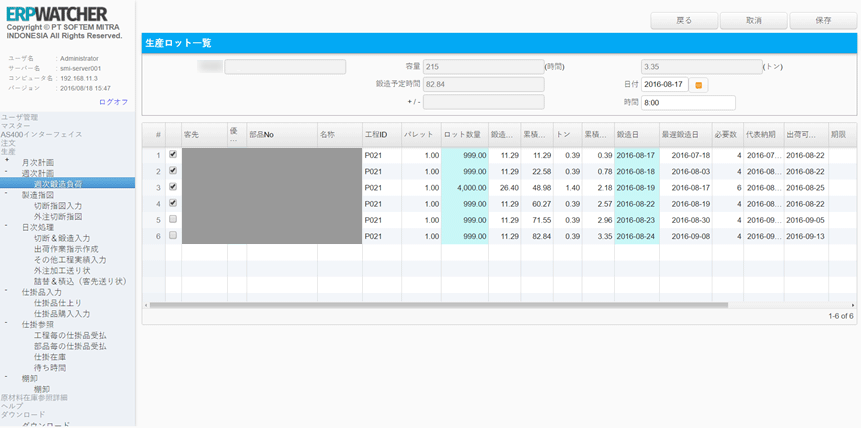Viewport: 861px width, 428px height.
Task: Open the AS400インターフェイス menu
Action: [x=42, y=134]
